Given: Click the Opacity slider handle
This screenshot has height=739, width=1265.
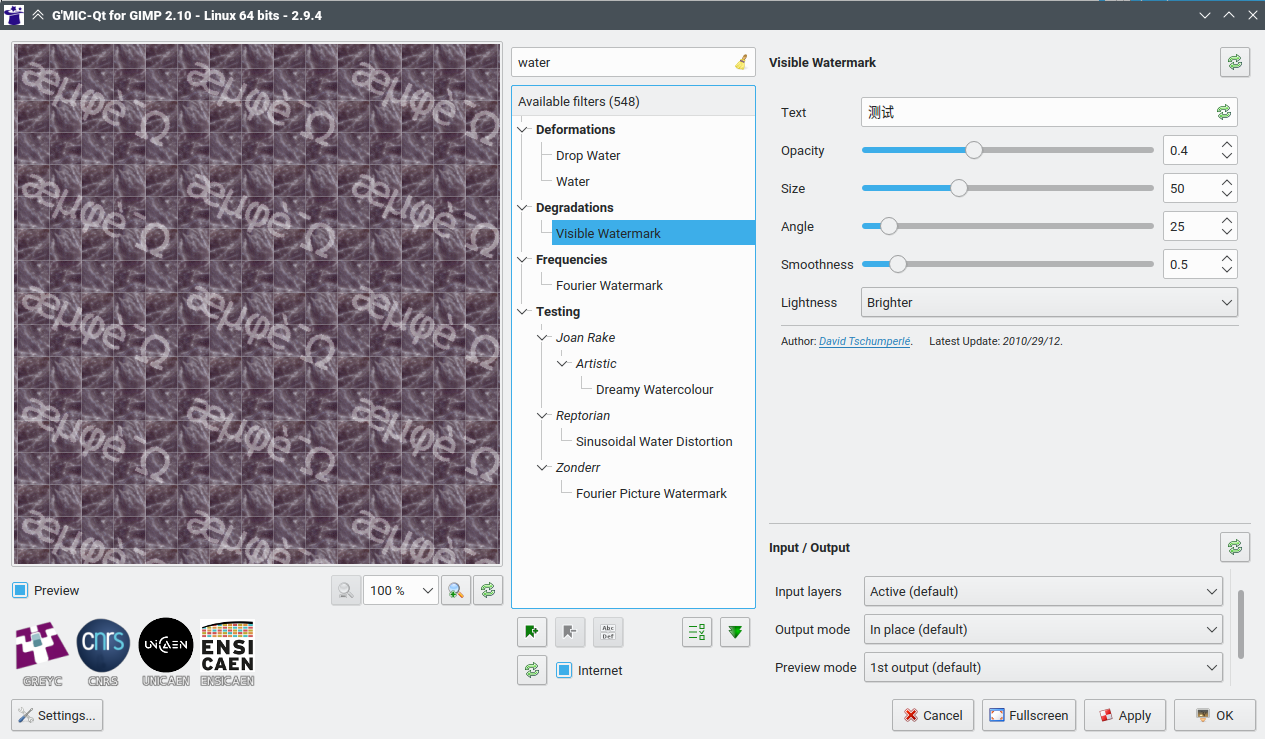Looking at the screenshot, I should [974, 150].
